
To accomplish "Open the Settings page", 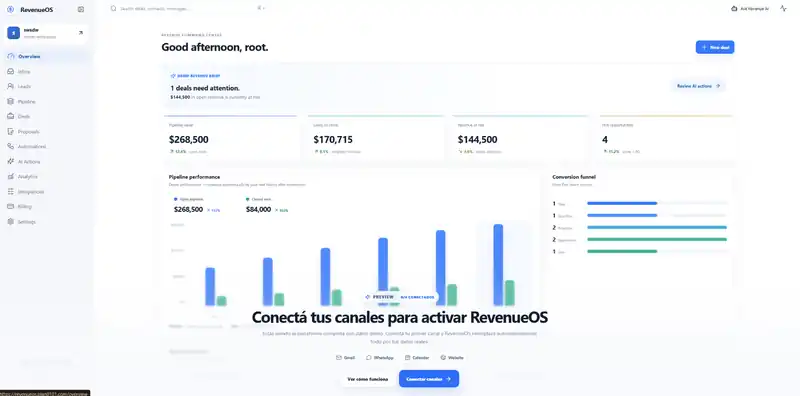I will [x=47, y=221].
